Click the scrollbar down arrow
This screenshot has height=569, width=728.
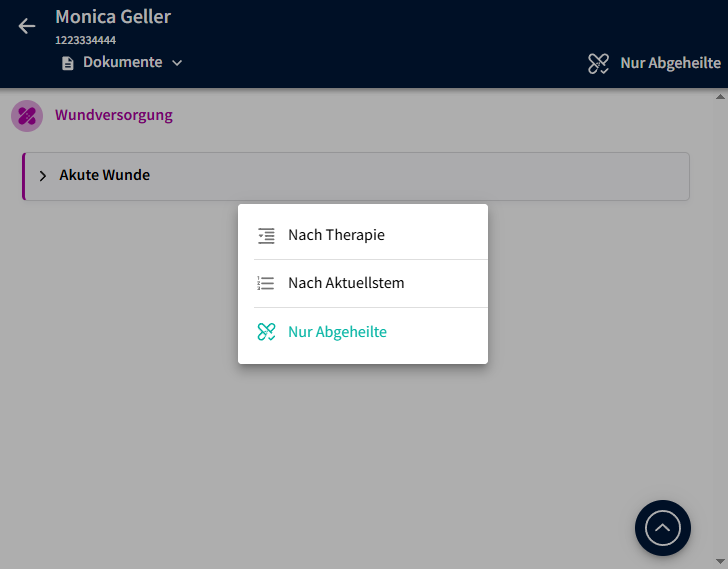(x=720, y=561)
